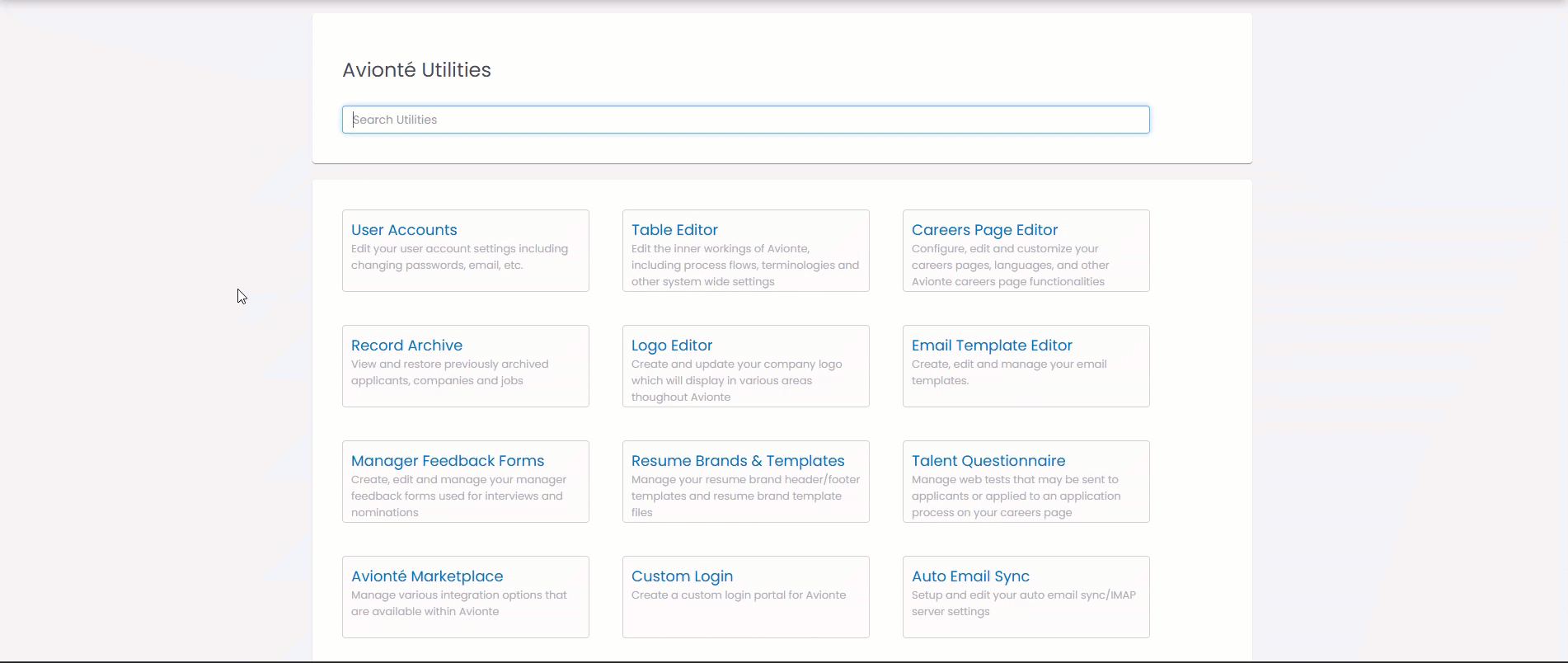Click the Email Template Editor description text
This screenshot has width=1568, height=663.
point(1009,373)
